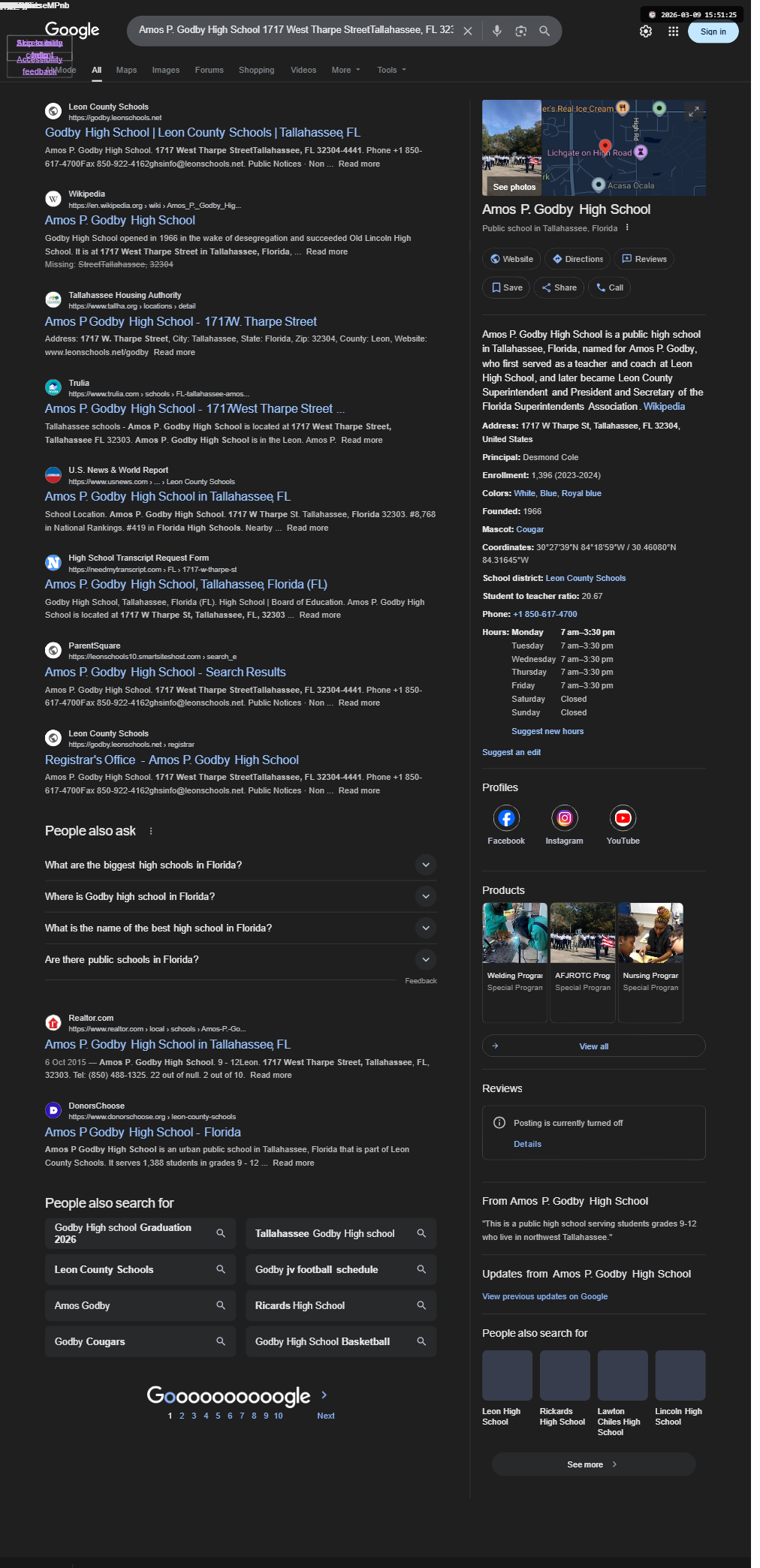Expand 'What is the name of the best high school'
This screenshot has width=760, height=1568.
[x=240, y=928]
